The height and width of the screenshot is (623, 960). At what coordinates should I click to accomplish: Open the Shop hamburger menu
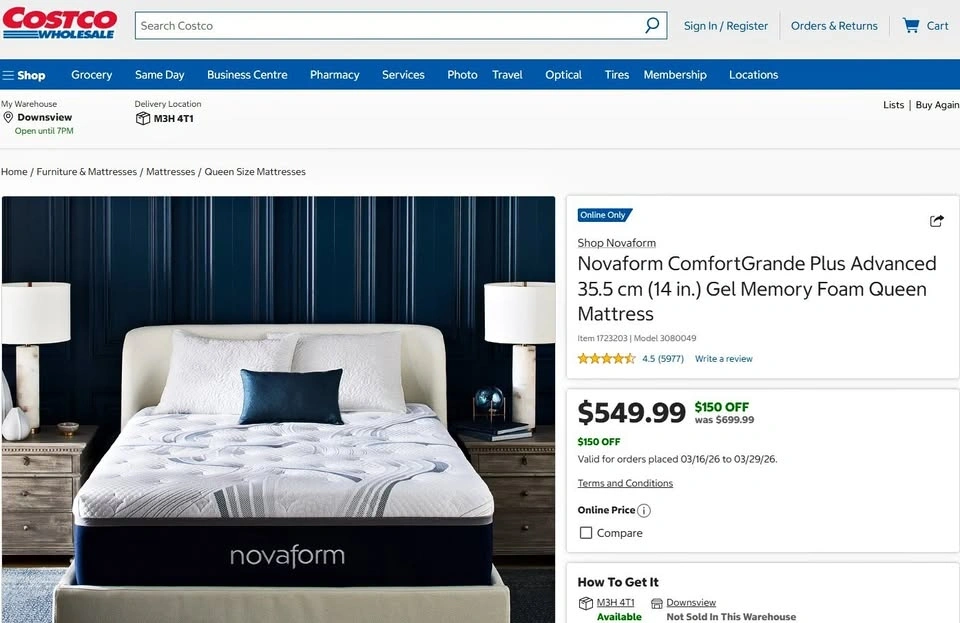pos(24,75)
